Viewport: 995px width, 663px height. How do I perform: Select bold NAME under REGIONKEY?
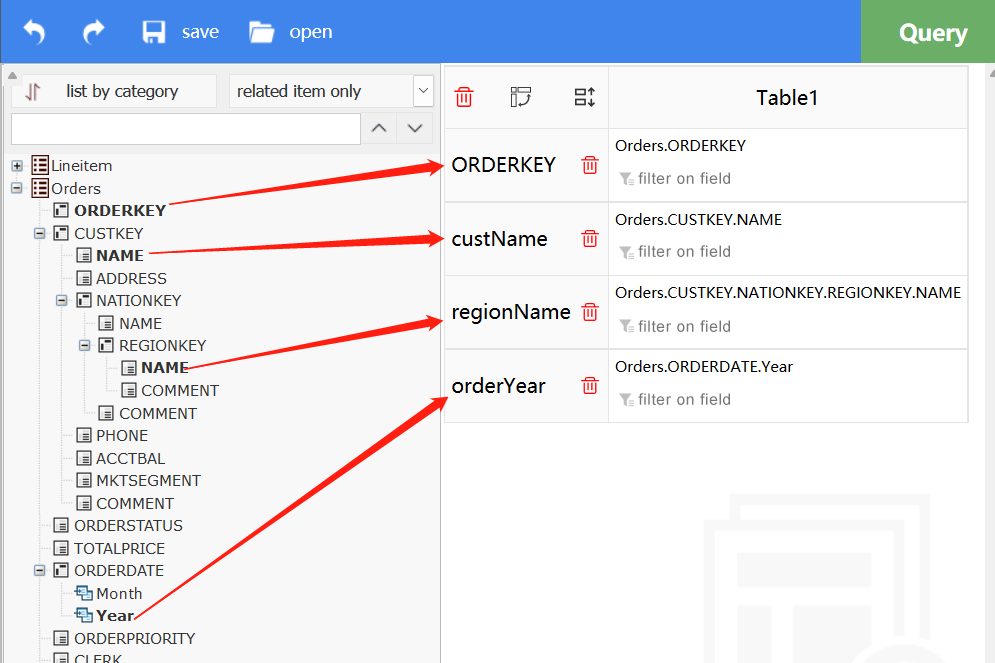click(164, 368)
